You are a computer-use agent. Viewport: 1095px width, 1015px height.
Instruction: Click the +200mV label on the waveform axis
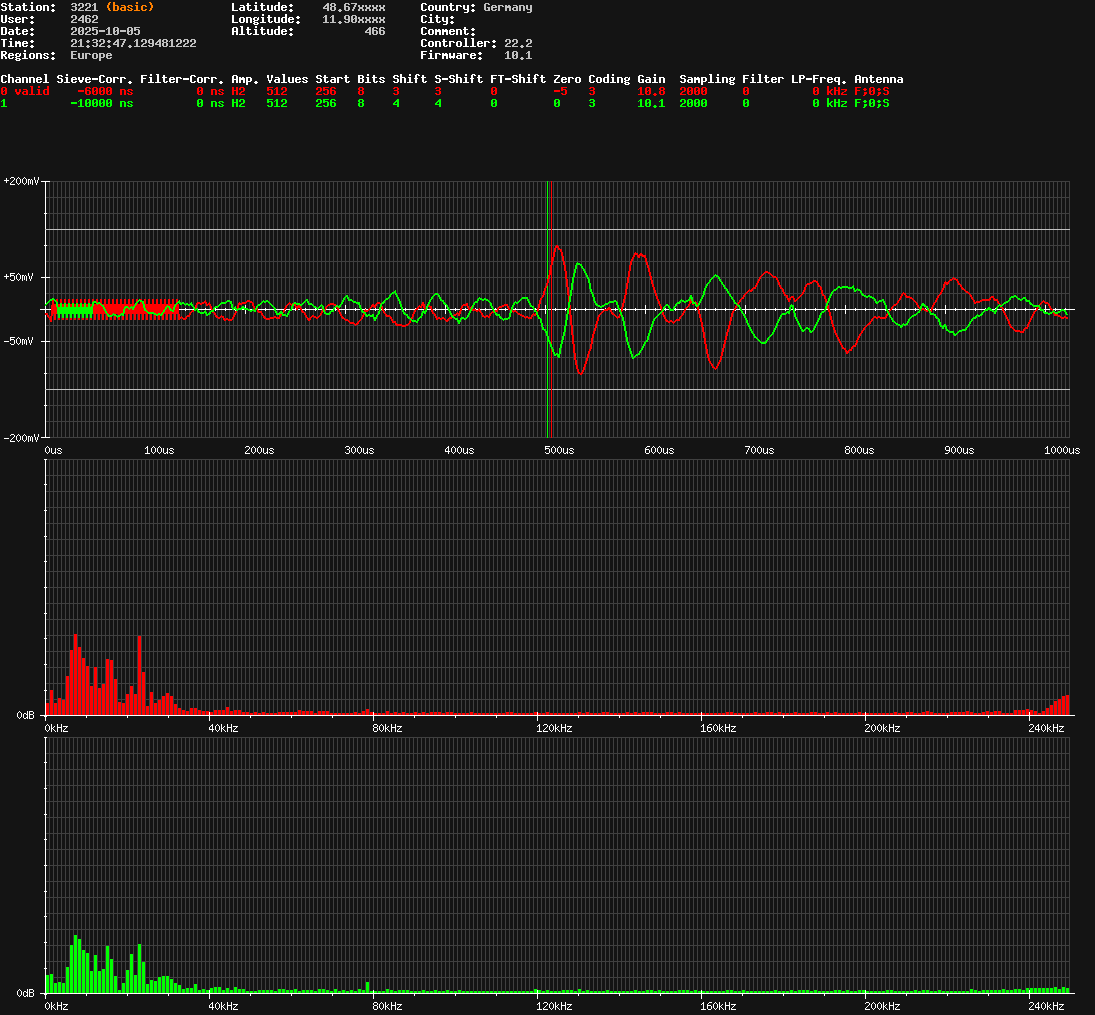pyautogui.click(x=21, y=181)
